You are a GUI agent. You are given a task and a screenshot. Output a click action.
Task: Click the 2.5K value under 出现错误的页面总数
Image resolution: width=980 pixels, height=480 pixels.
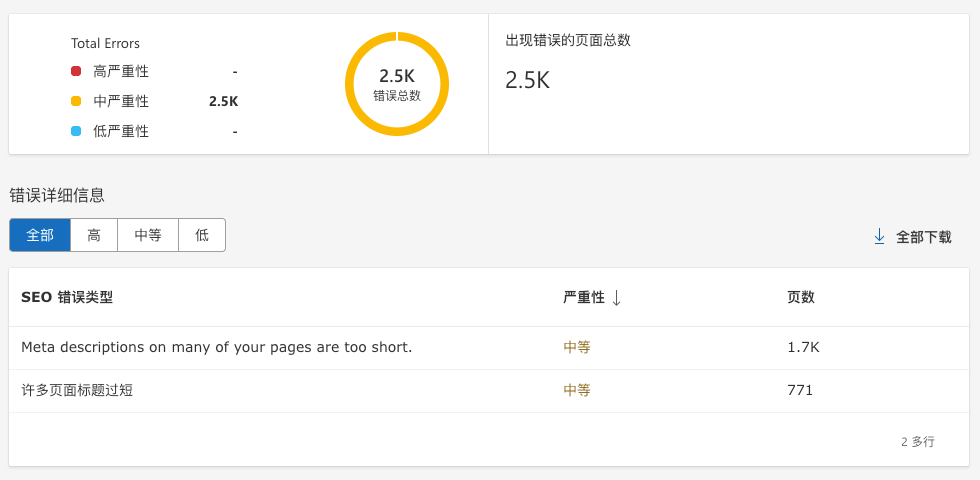(x=527, y=80)
